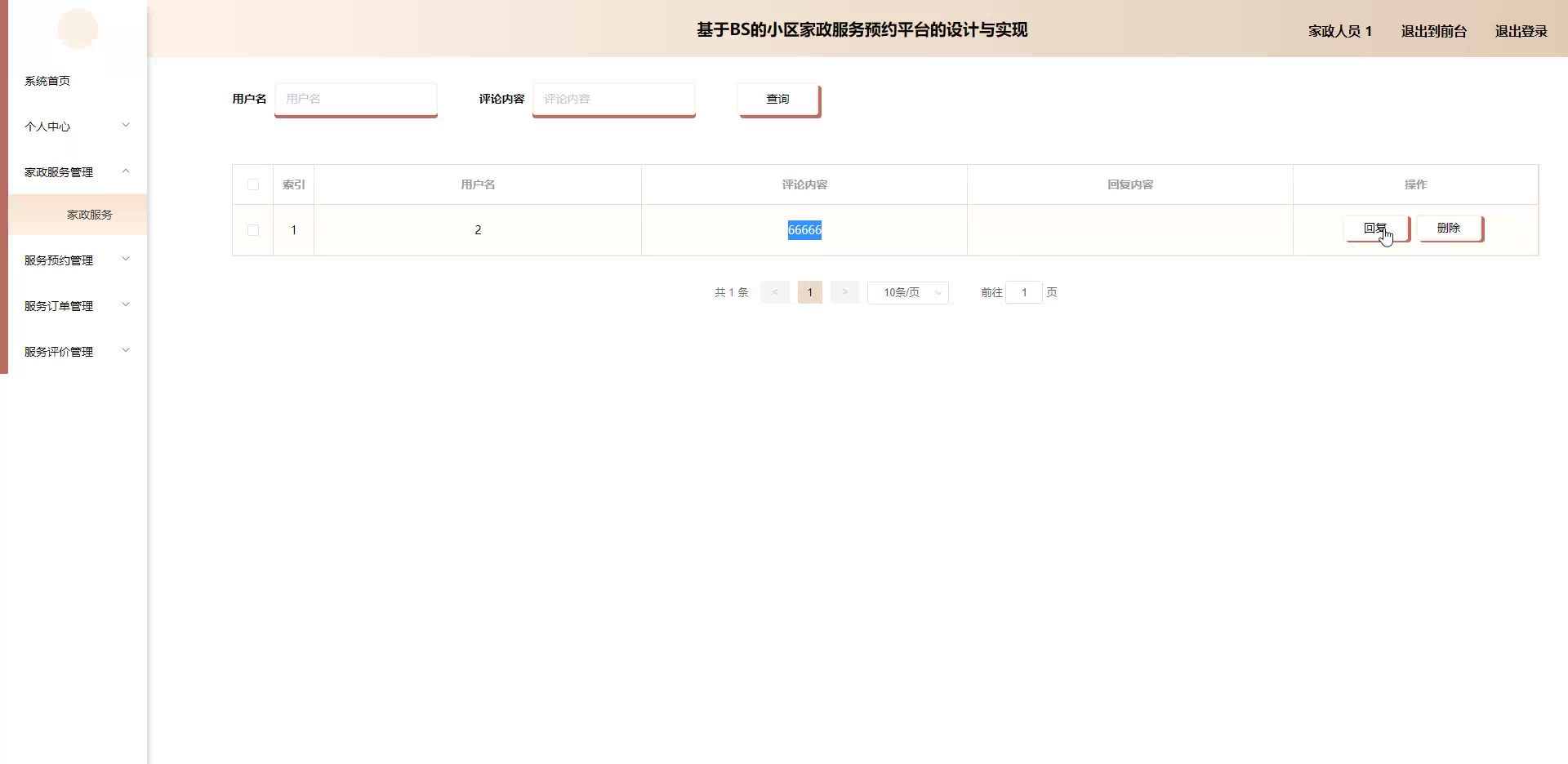Click the page title 基于BS的小区家政服务预约平台

(x=862, y=30)
